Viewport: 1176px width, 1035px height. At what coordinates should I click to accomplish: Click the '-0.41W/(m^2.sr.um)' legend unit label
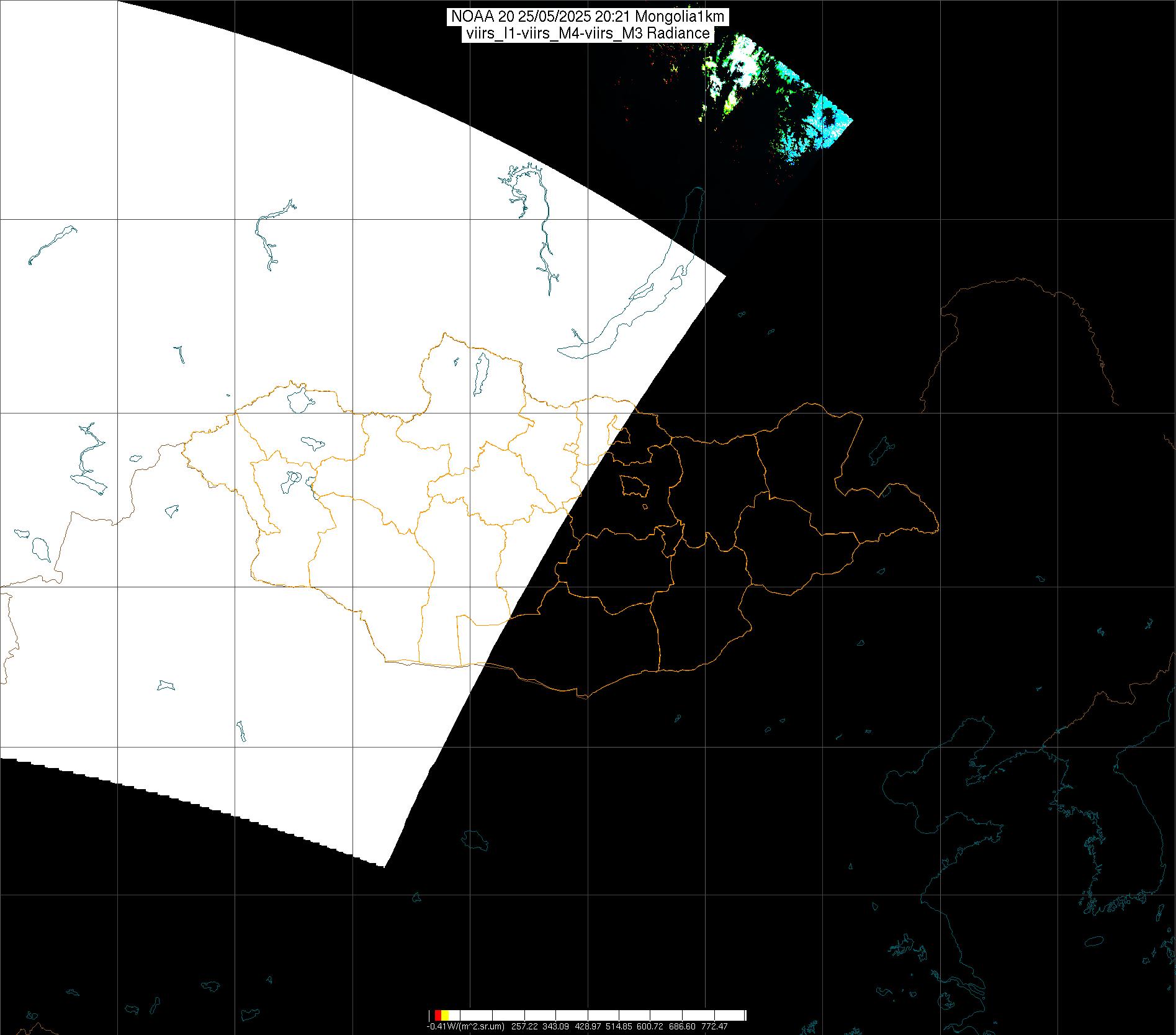click(465, 1027)
